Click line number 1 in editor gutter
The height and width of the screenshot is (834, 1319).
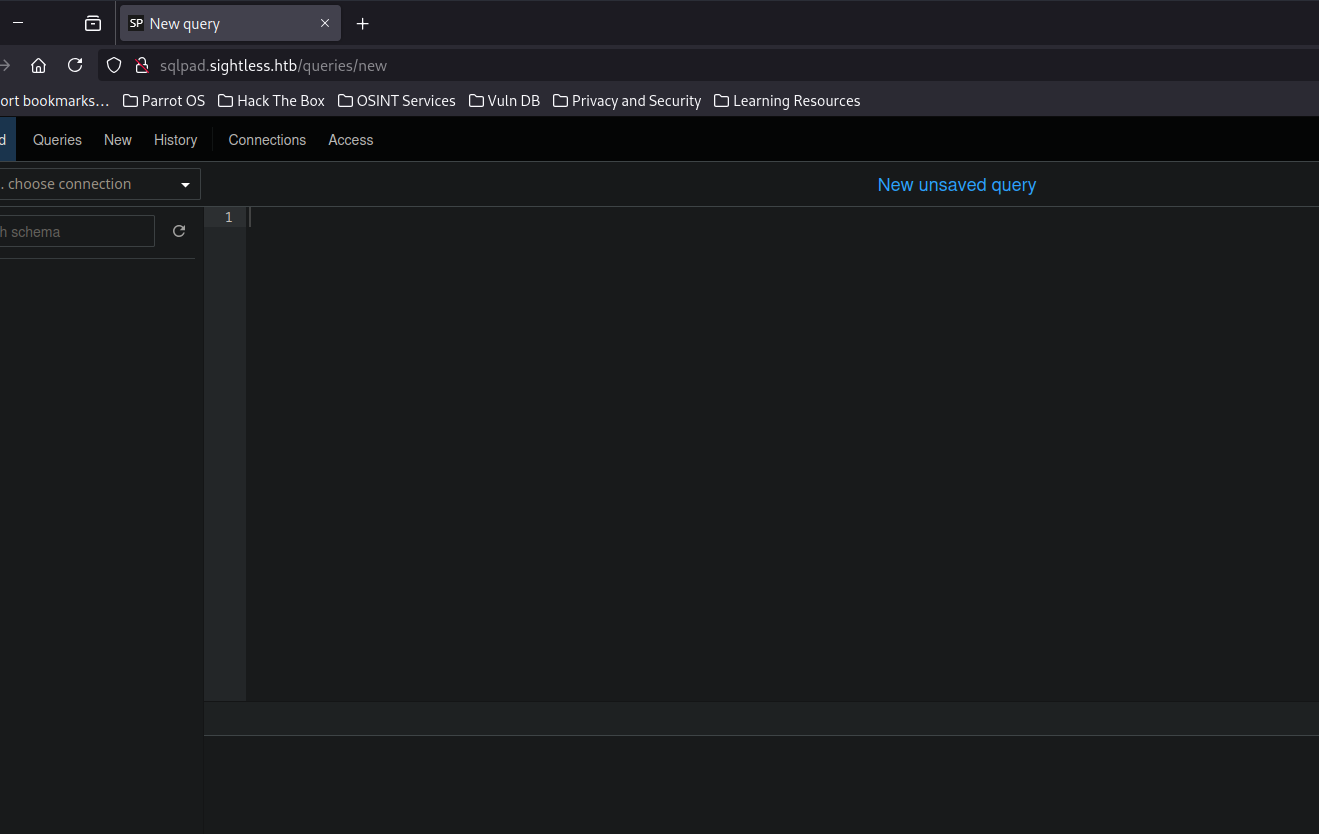coord(228,217)
